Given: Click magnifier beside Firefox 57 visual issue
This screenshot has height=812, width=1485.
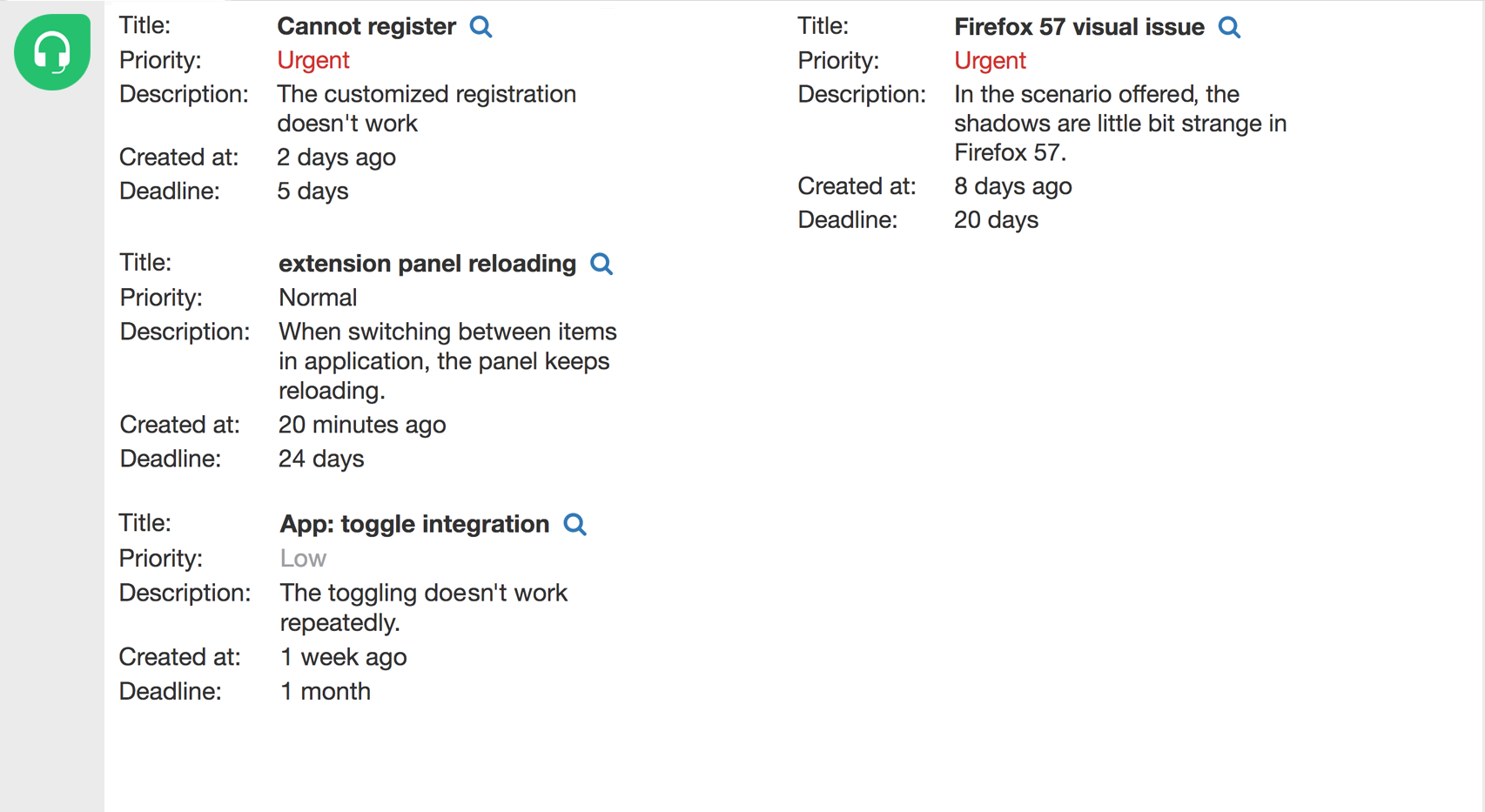Looking at the screenshot, I should point(1229,28).
